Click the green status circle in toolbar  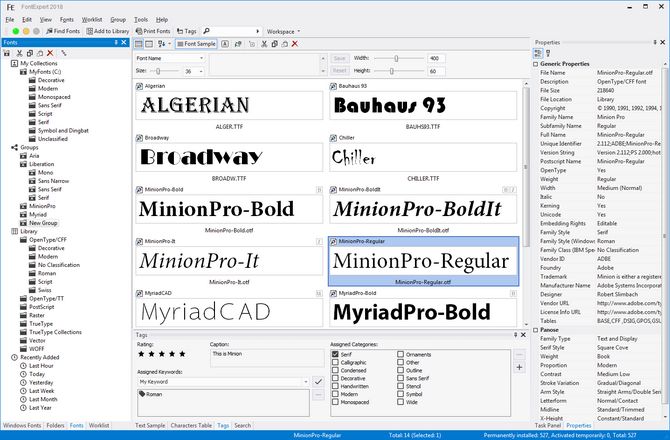click(16, 31)
